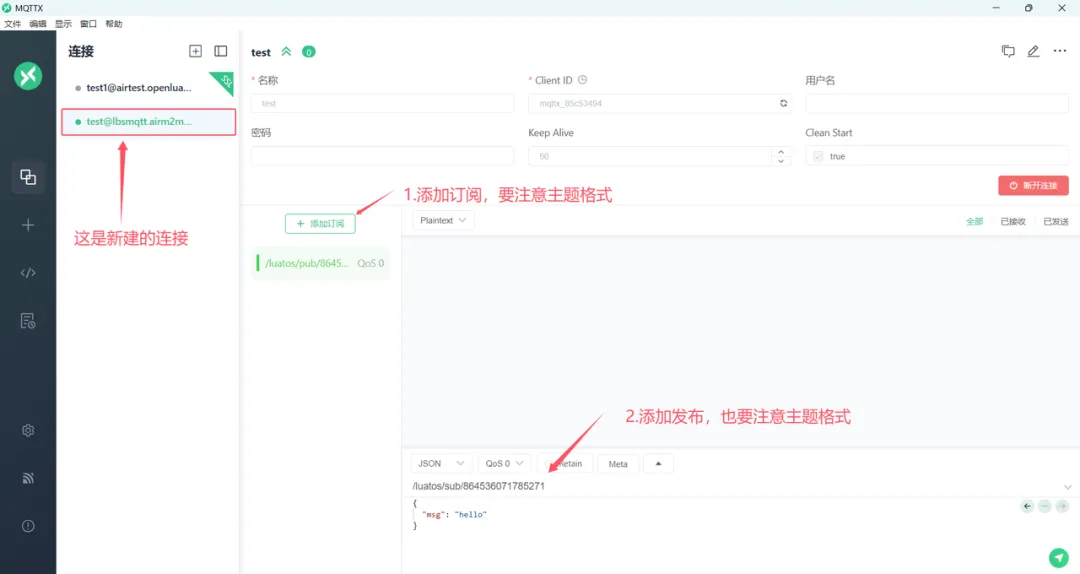Open the Settings gear in sidebar
Image resolution: width=1080 pixels, height=574 pixels.
[28, 431]
